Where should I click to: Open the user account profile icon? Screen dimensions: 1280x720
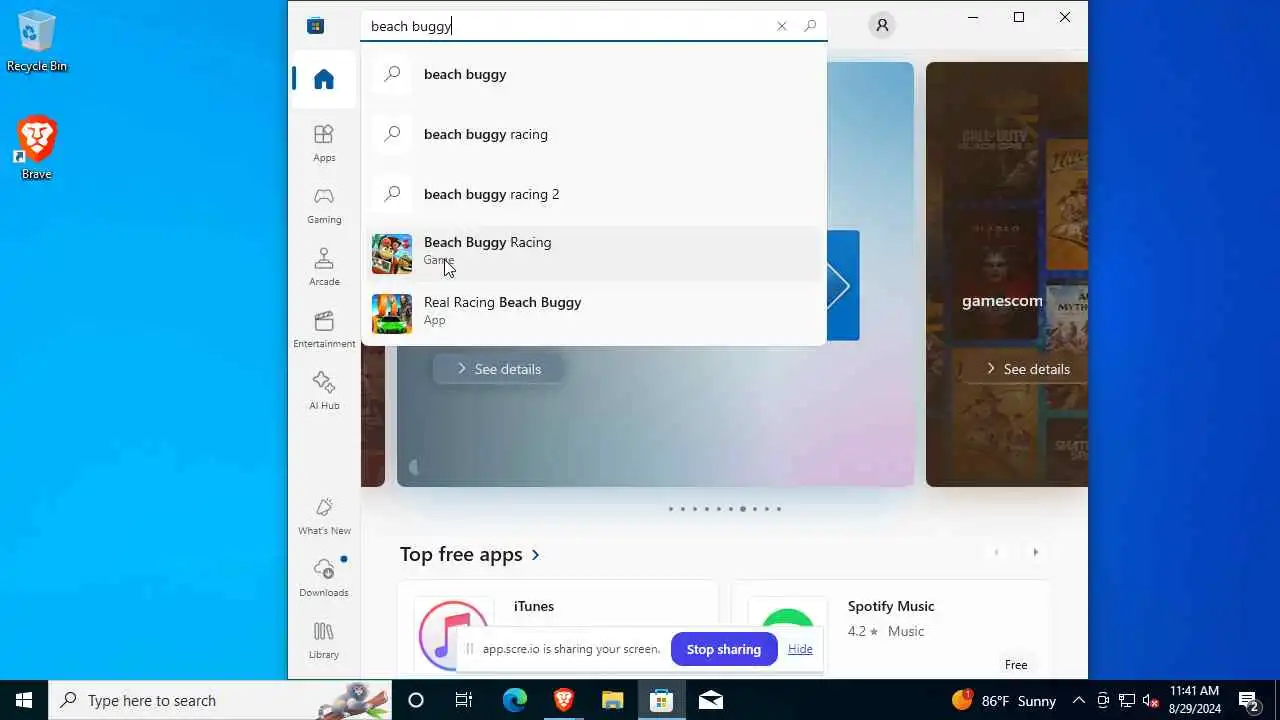pos(882,26)
